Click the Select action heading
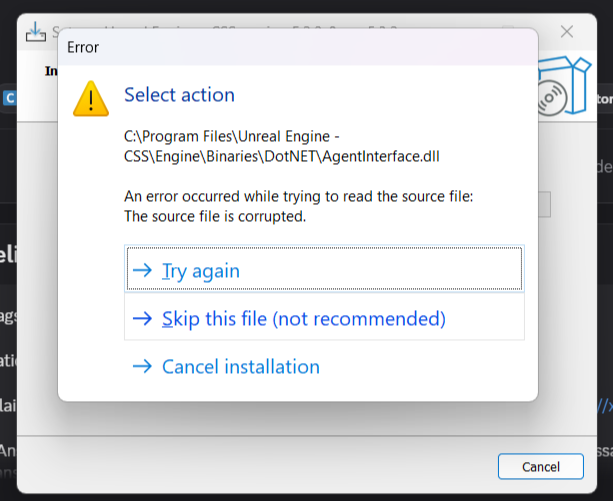This screenshot has width=613, height=501. pyautogui.click(x=179, y=95)
